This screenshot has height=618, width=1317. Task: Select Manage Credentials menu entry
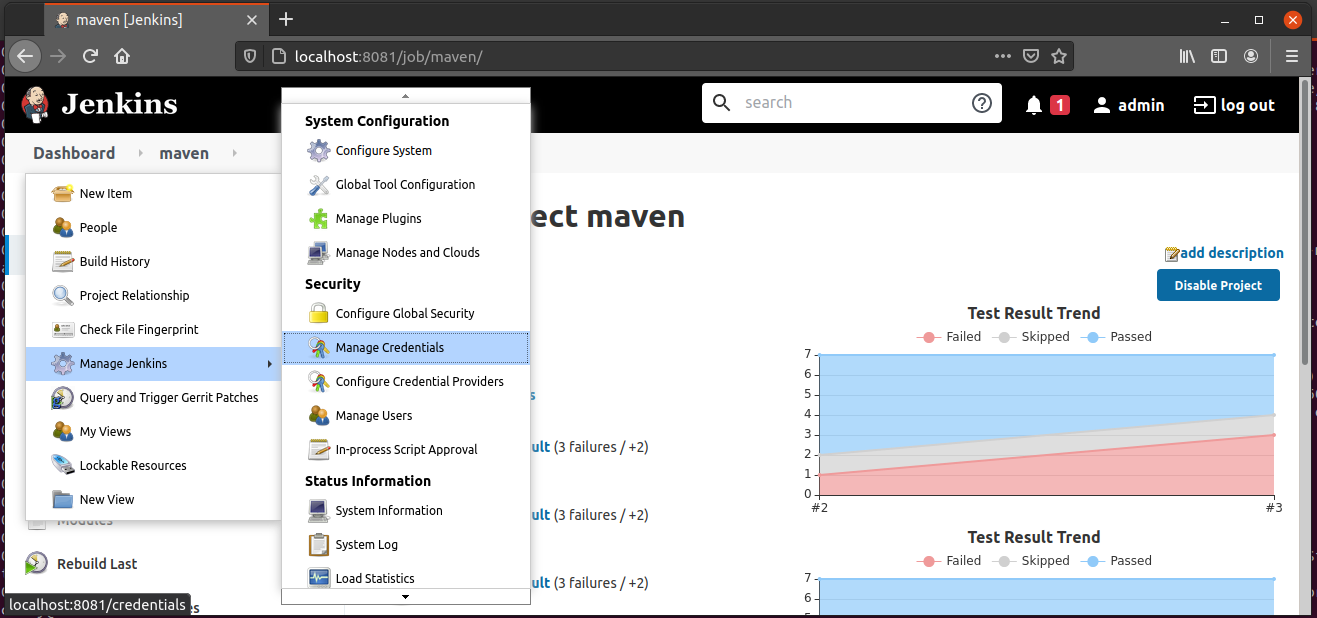tap(406, 347)
